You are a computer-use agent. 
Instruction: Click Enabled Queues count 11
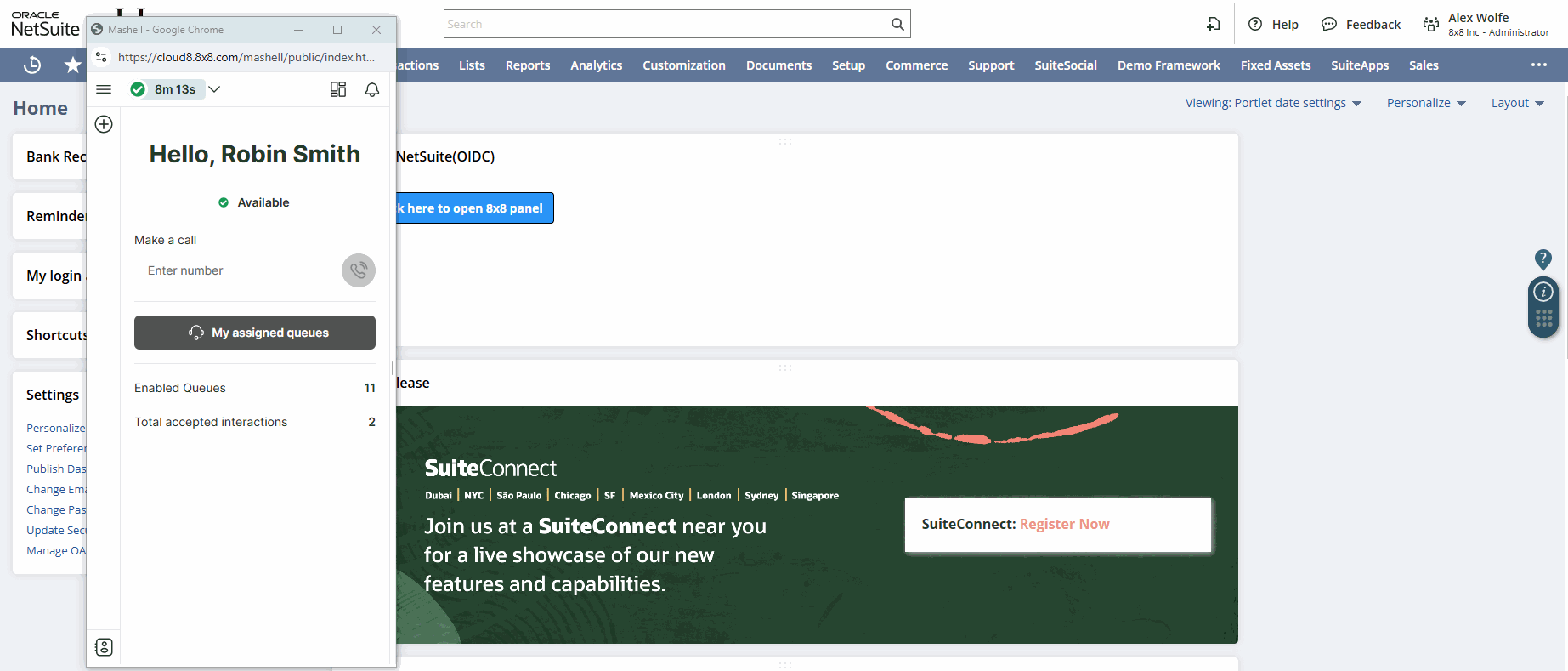[370, 388]
